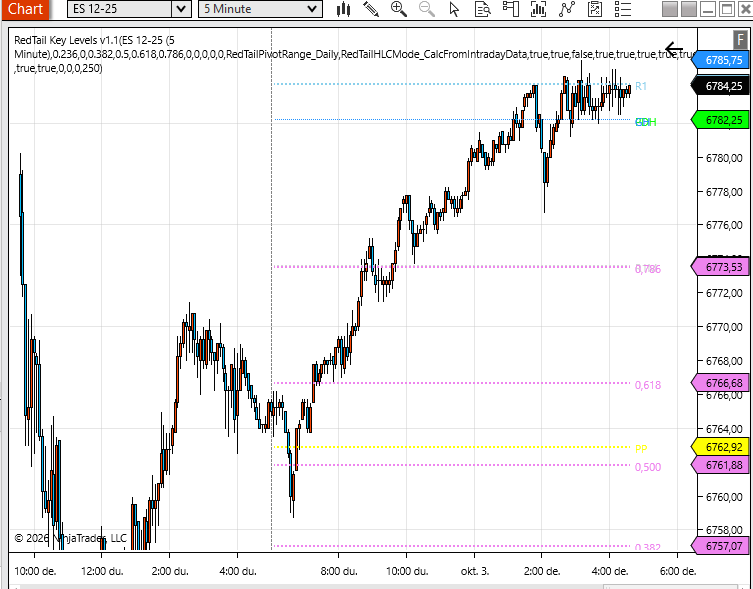Viewport: 753px width, 589px height.
Task: Click the zoom in magnifier
Action: point(399,9)
